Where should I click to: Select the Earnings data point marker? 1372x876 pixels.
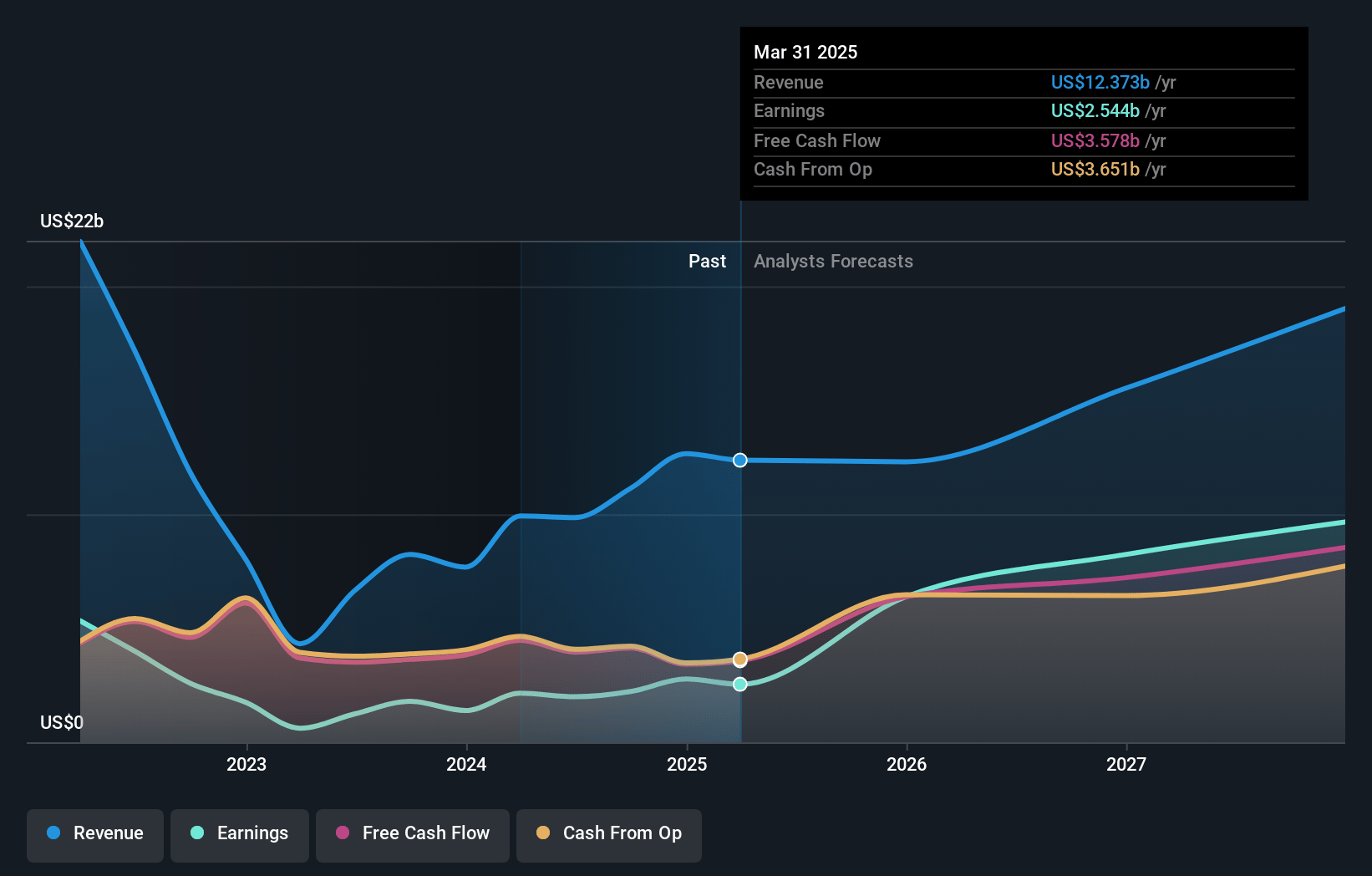(740, 685)
